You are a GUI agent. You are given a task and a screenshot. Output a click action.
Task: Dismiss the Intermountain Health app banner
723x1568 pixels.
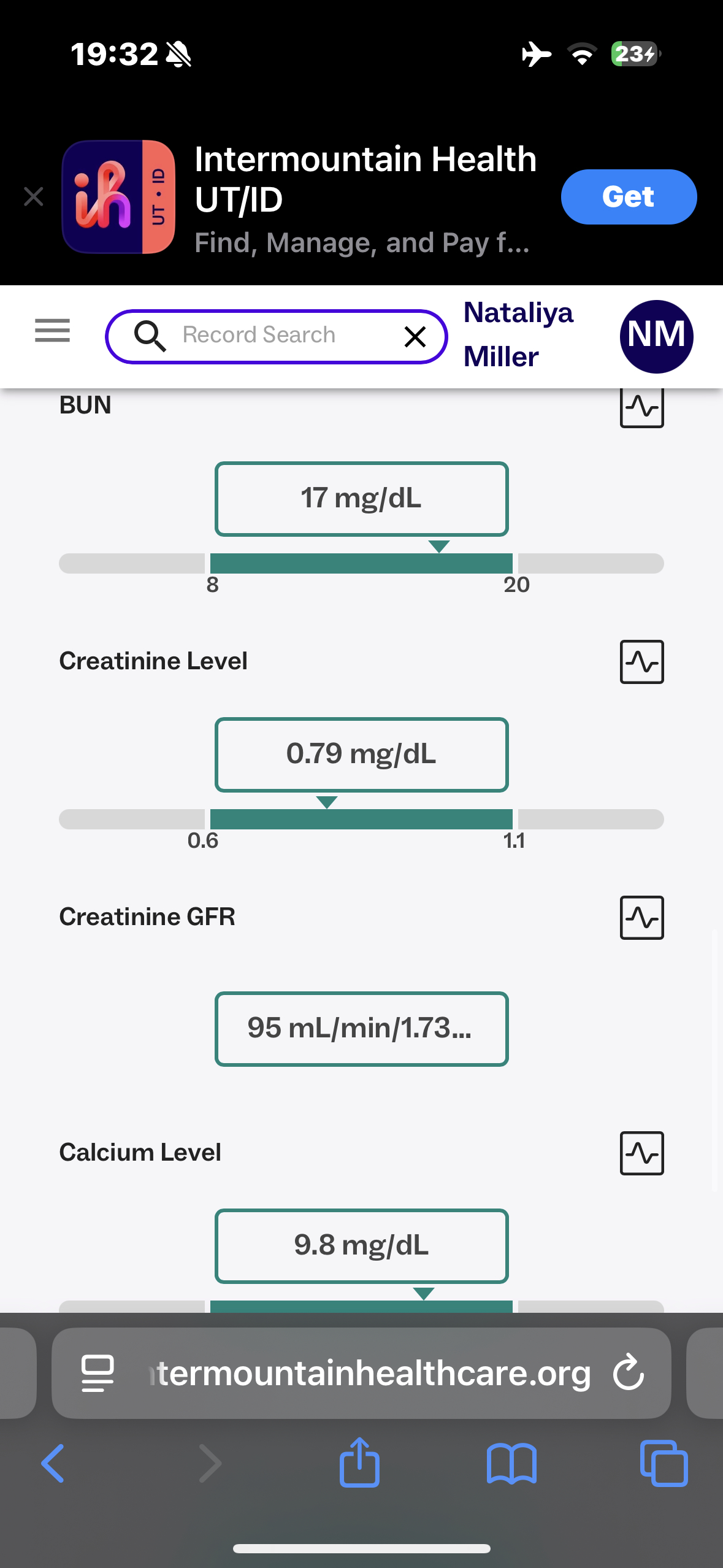34,197
